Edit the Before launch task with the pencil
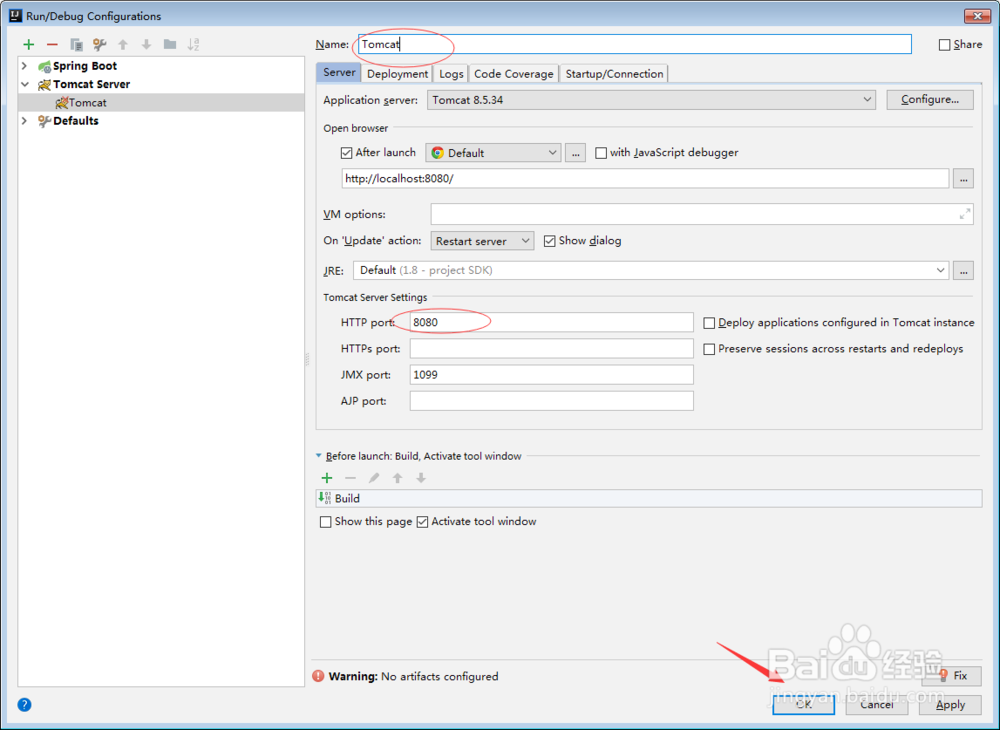 pos(374,478)
